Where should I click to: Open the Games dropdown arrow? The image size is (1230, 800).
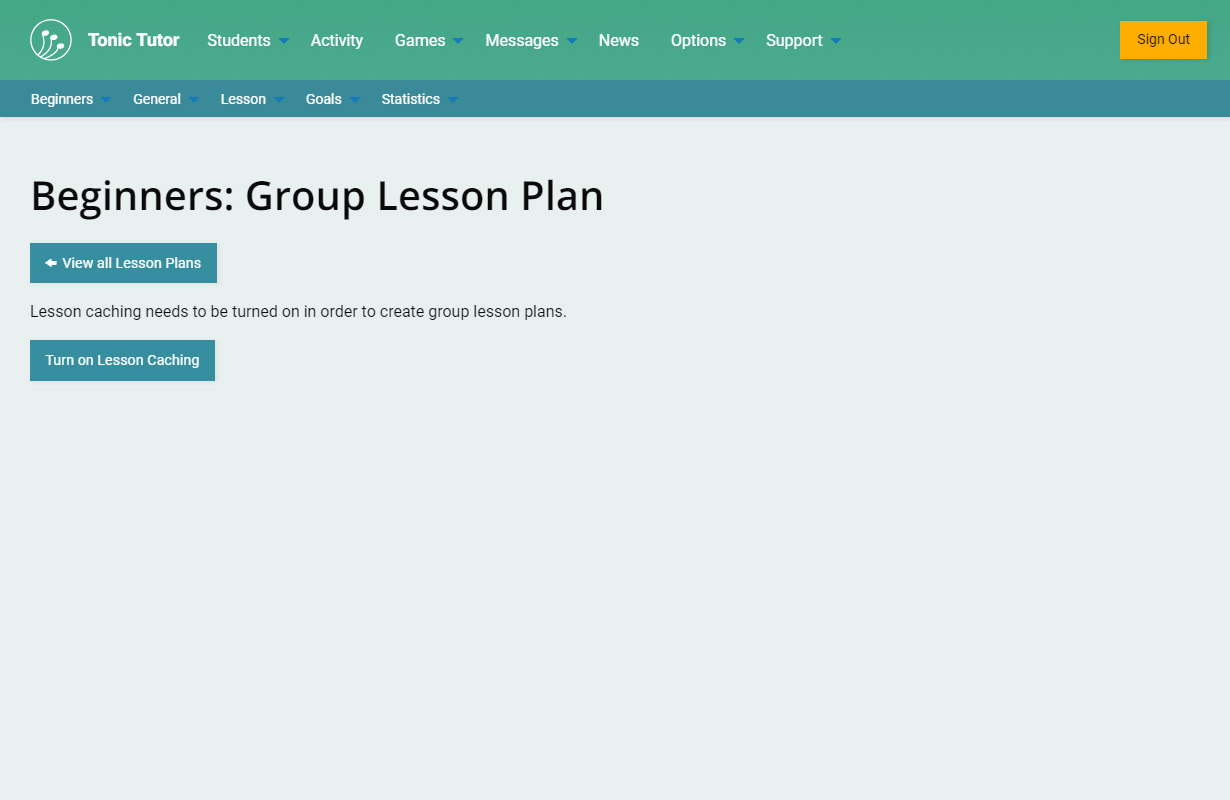point(458,41)
